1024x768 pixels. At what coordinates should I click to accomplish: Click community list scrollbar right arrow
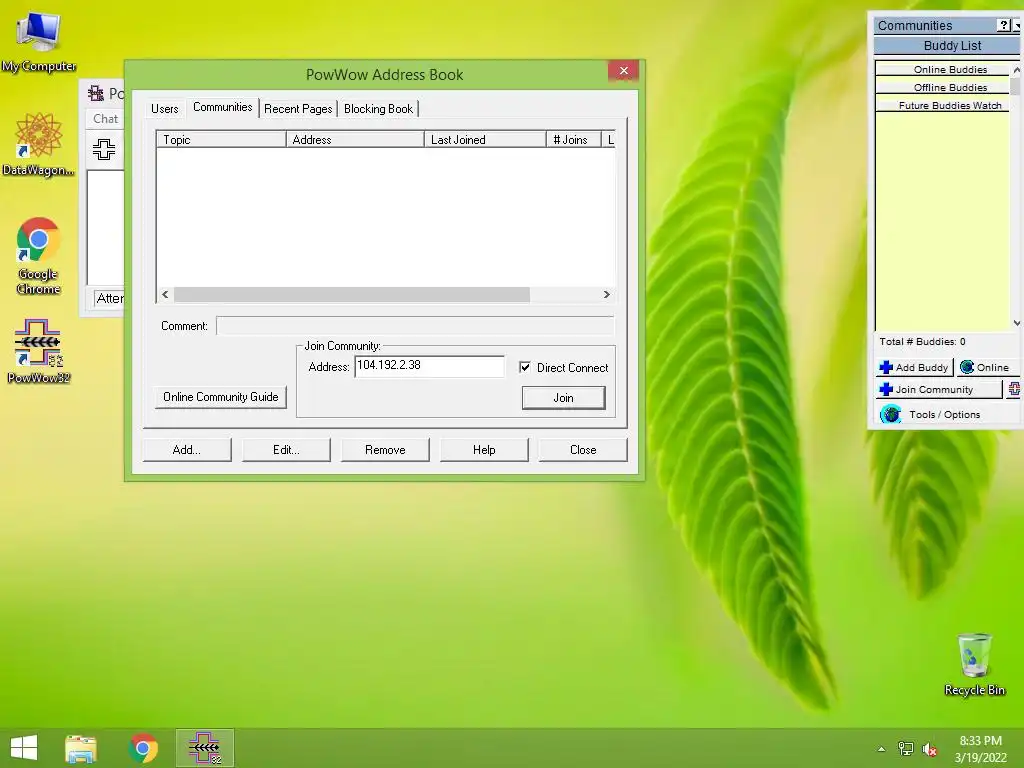(x=607, y=295)
